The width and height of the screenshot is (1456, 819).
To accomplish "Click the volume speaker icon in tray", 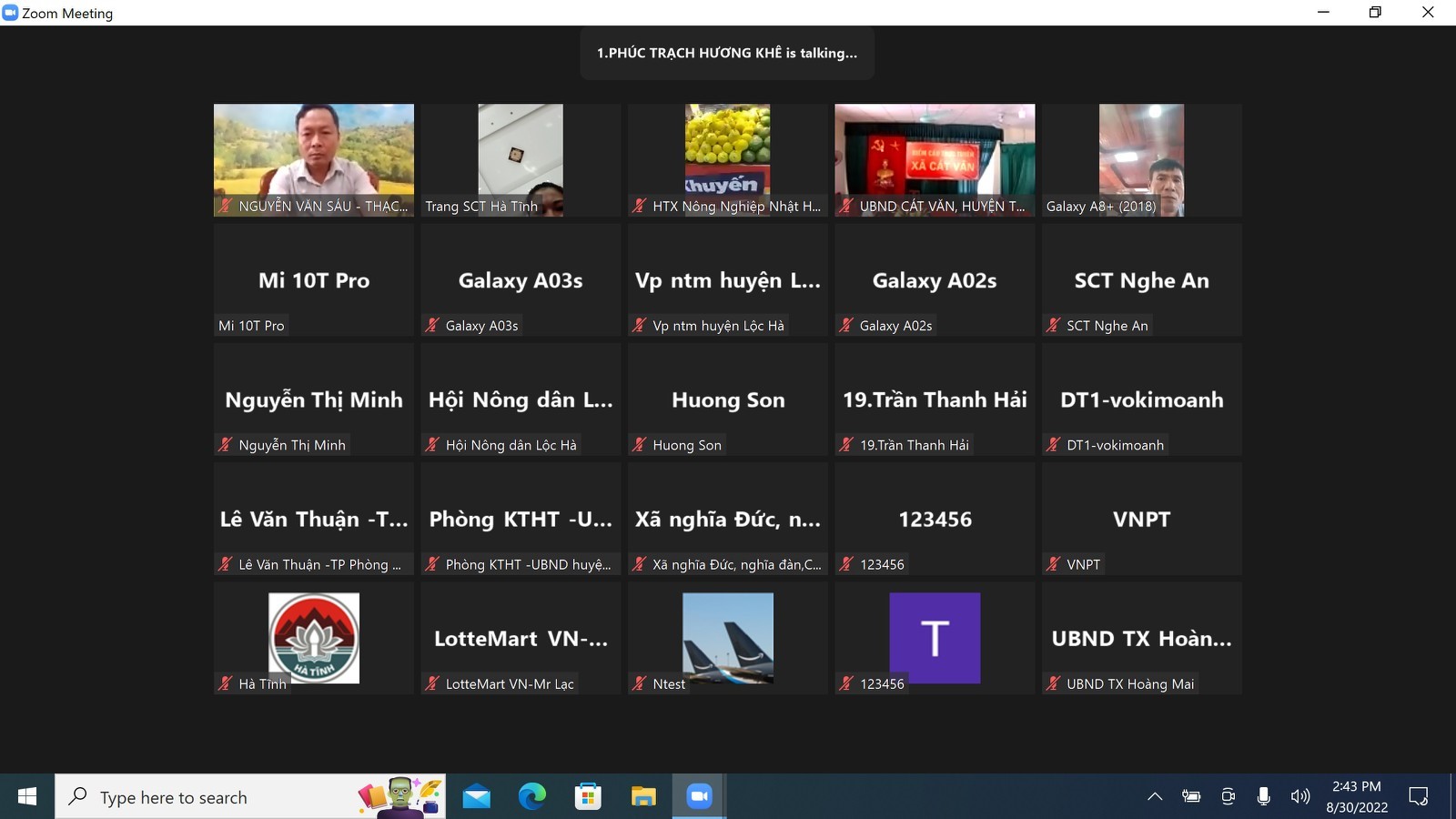I will [1299, 797].
